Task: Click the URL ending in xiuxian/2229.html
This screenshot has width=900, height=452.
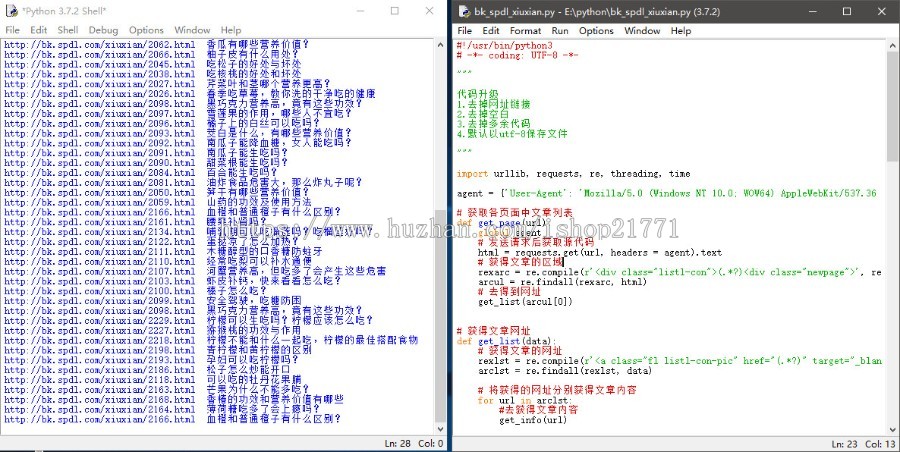Action: (x=99, y=320)
